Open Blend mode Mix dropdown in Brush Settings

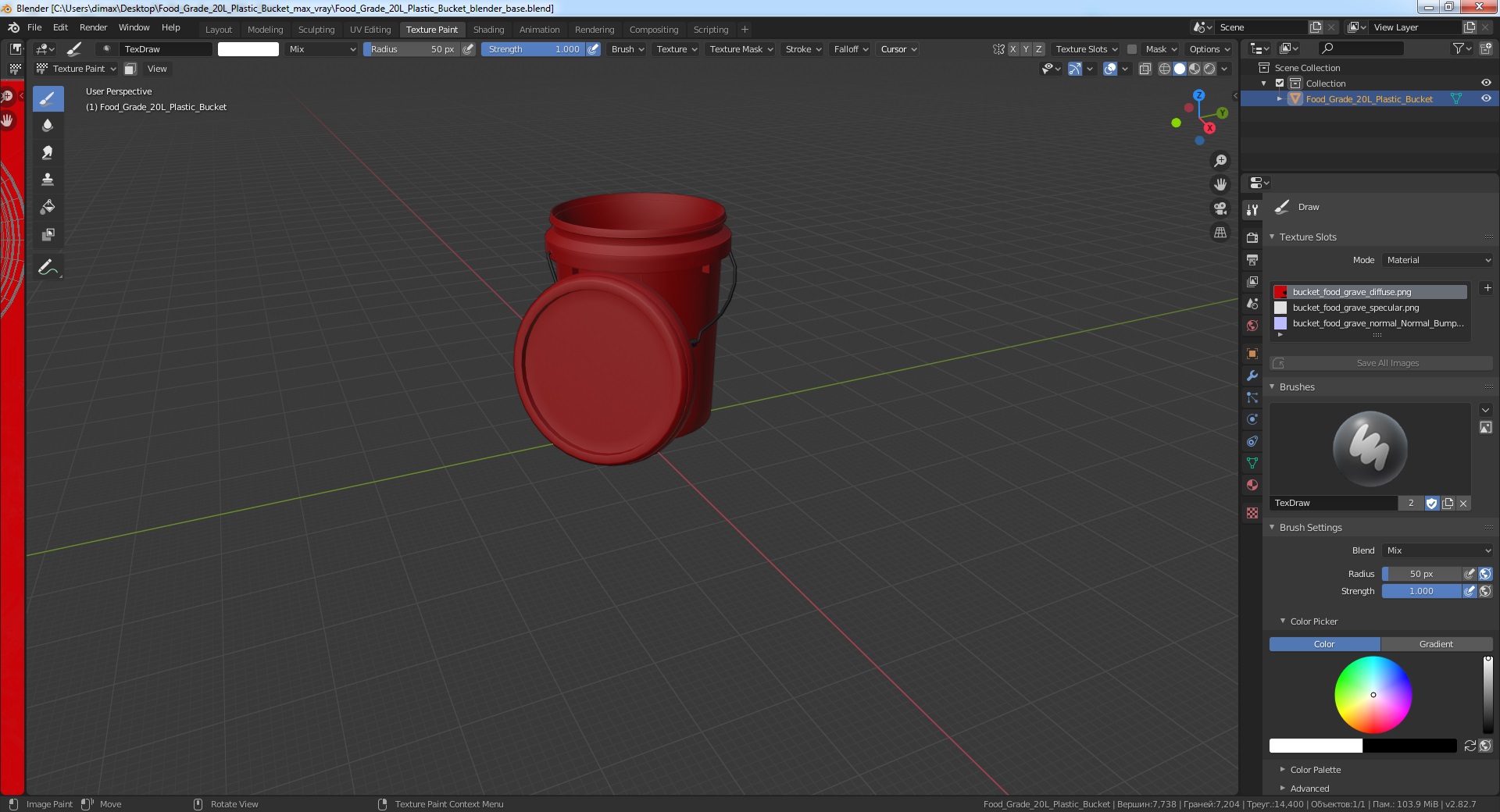(1437, 550)
